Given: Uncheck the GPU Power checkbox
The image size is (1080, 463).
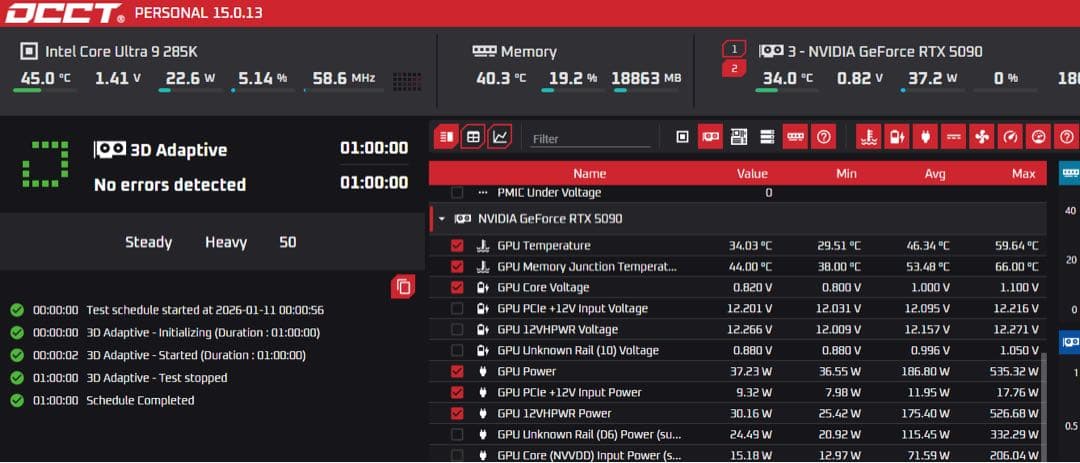Looking at the screenshot, I should point(457,371).
